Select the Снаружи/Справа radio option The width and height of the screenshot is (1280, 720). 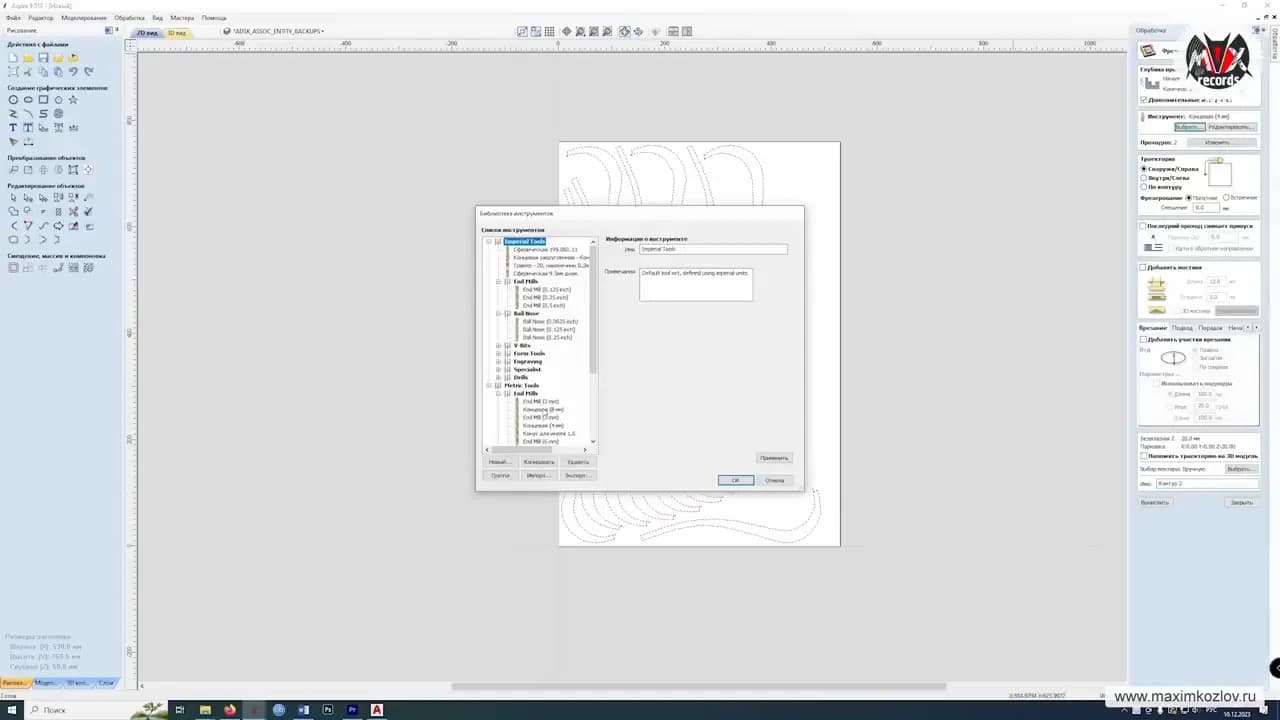[x=1143, y=169]
